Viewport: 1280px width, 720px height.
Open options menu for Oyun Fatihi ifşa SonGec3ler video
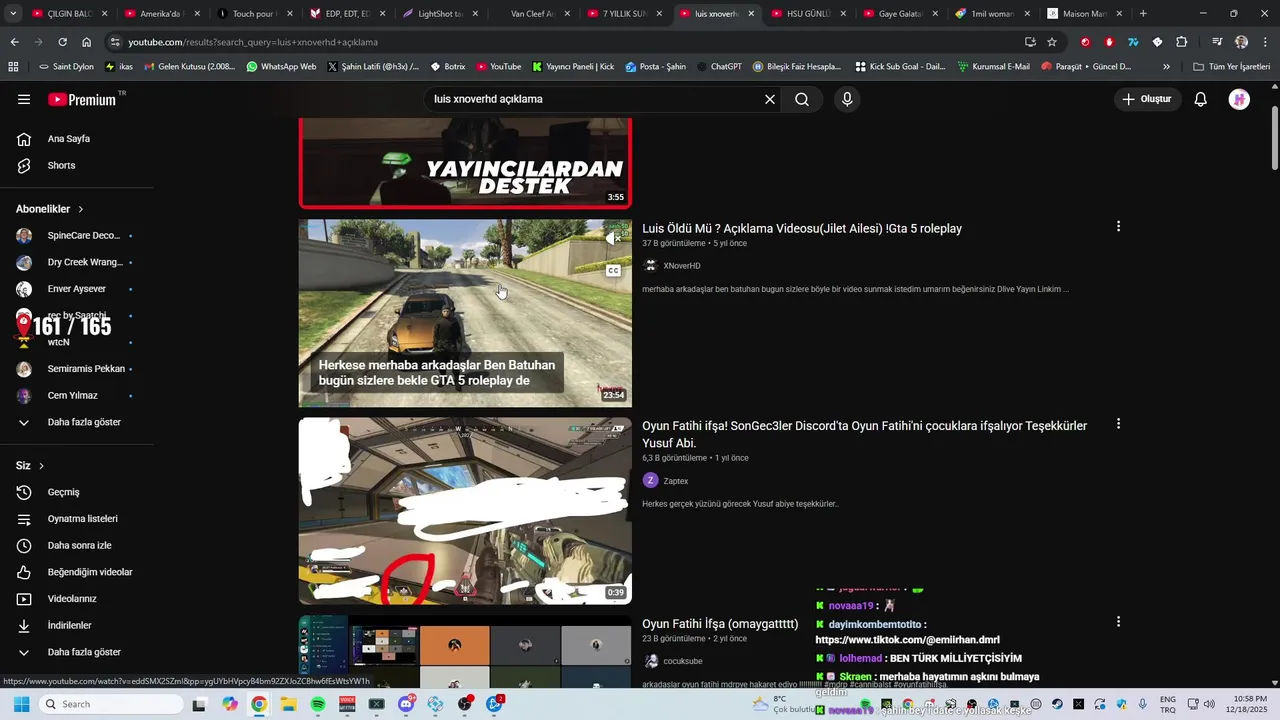(x=1118, y=424)
